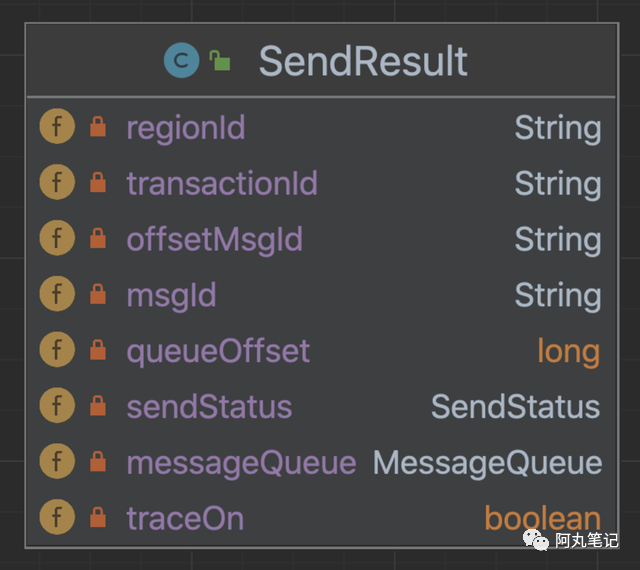Click the class icon beside SendResult
This screenshot has height=570, width=640.
point(182,62)
